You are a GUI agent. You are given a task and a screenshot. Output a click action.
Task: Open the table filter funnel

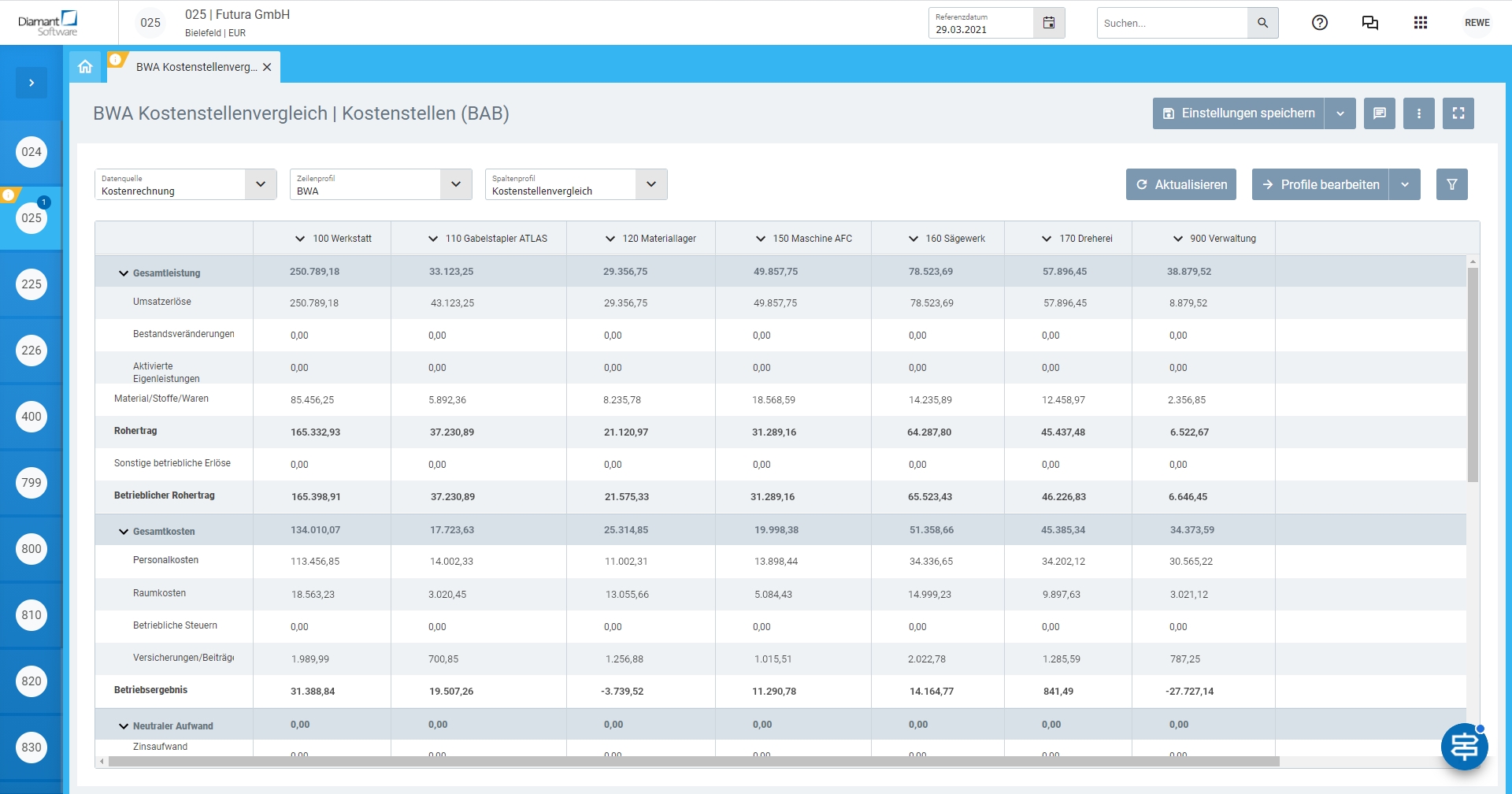click(x=1452, y=184)
